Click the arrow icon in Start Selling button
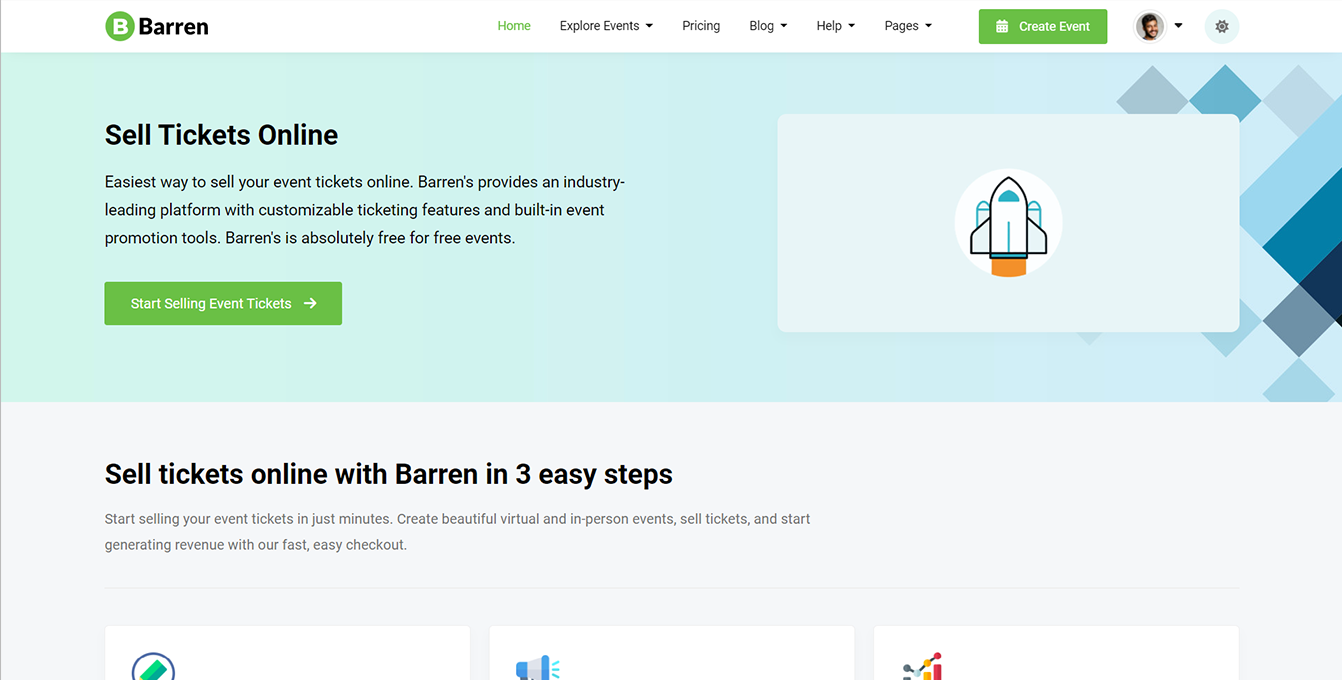Screen dimensions: 1342x680 pyautogui.click(x=310, y=303)
